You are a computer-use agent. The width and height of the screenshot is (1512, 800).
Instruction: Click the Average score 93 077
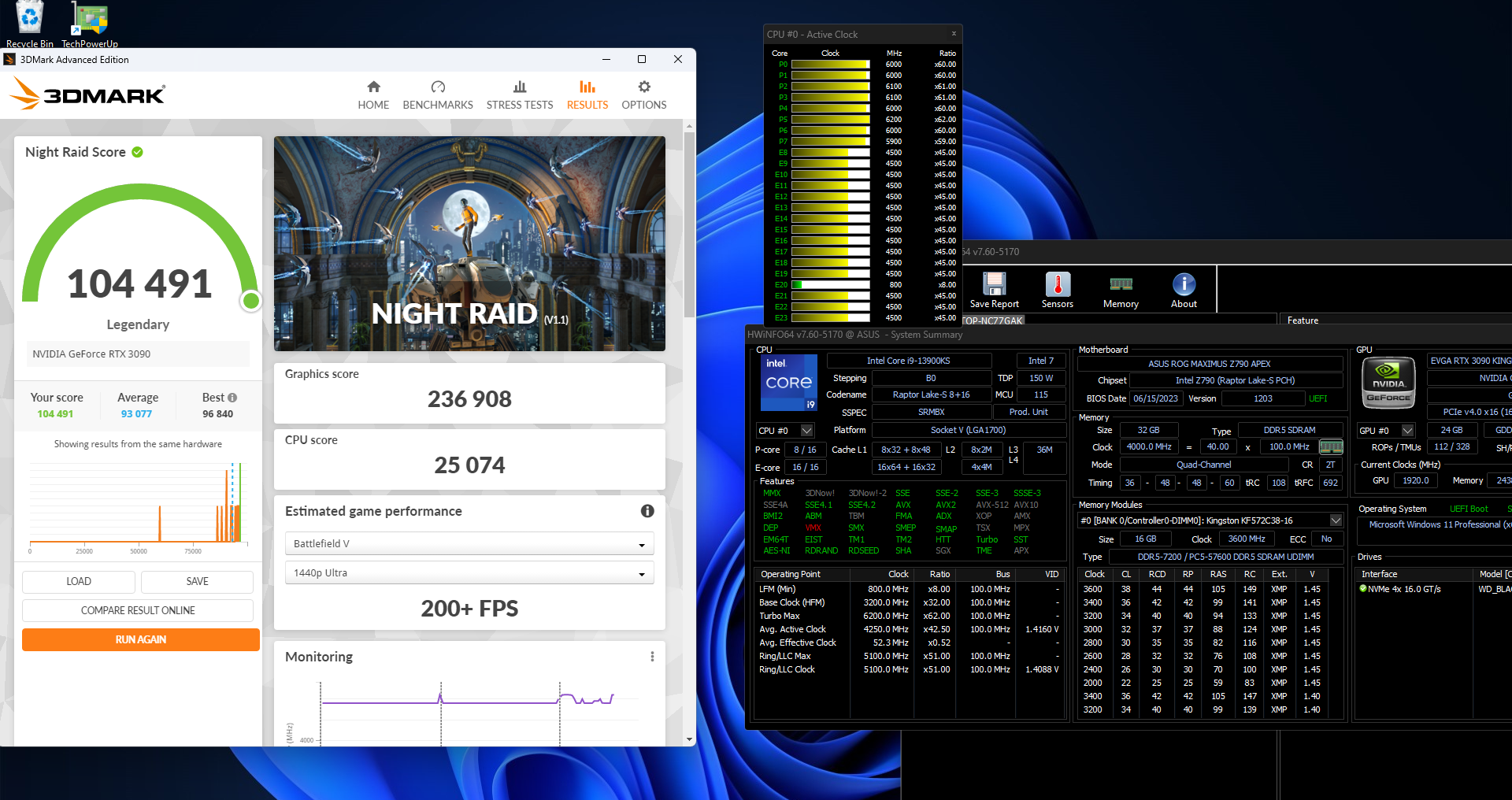coord(136,413)
